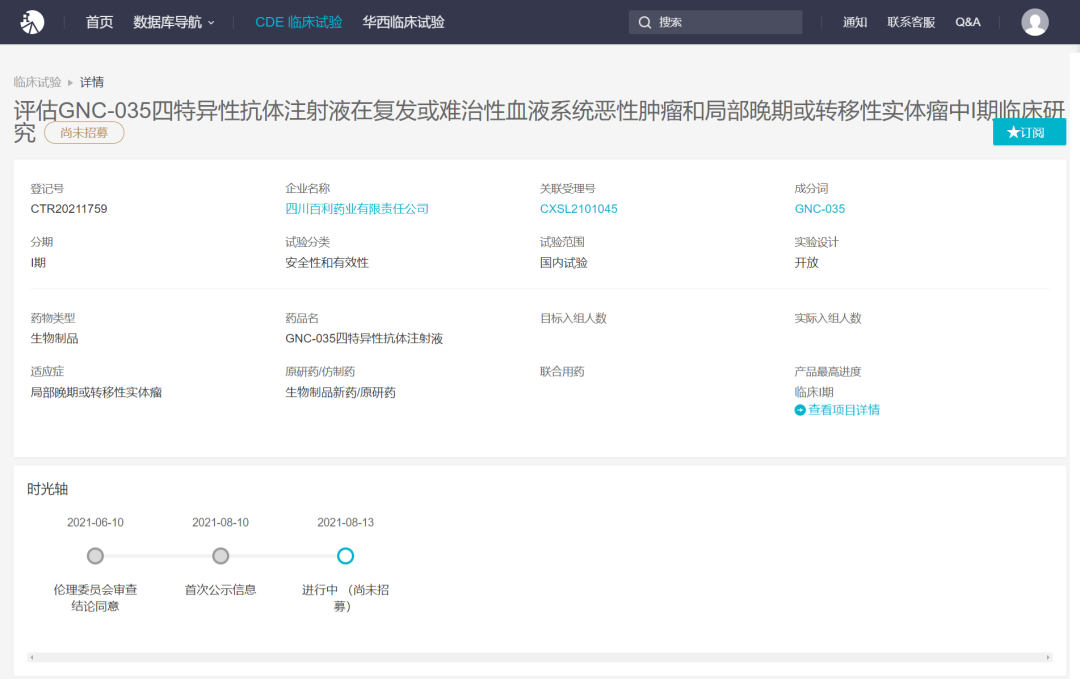This screenshot has width=1080, height=679.
Task: Open the 数据库导航 menu
Action: [x=174, y=22]
